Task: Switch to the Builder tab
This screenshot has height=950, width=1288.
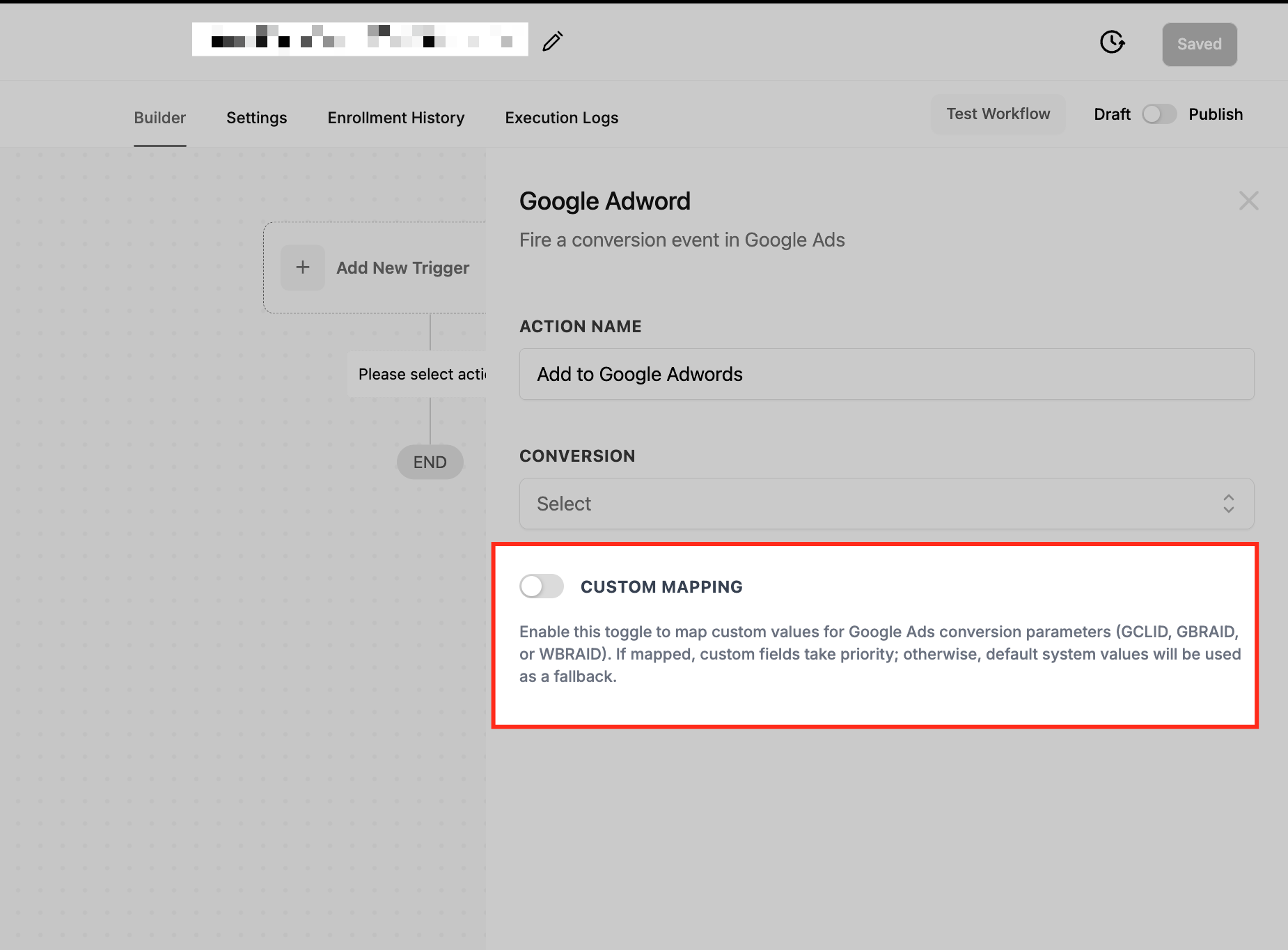Action: click(160, 118)
